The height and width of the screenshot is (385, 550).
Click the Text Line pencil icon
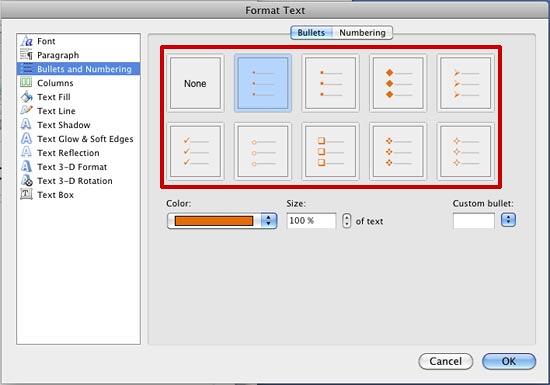[x=26, y=110]
